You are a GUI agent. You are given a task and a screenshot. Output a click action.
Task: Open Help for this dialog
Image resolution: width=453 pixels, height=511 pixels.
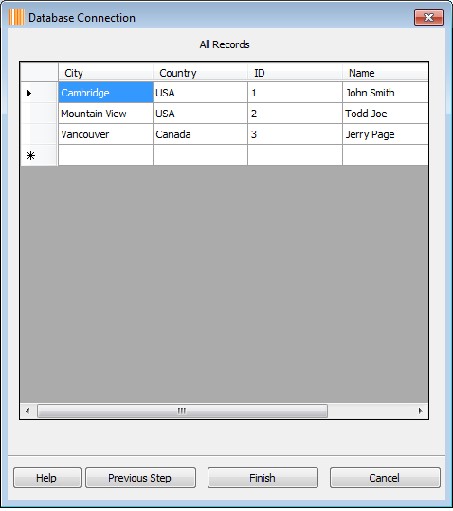(47, 478)
